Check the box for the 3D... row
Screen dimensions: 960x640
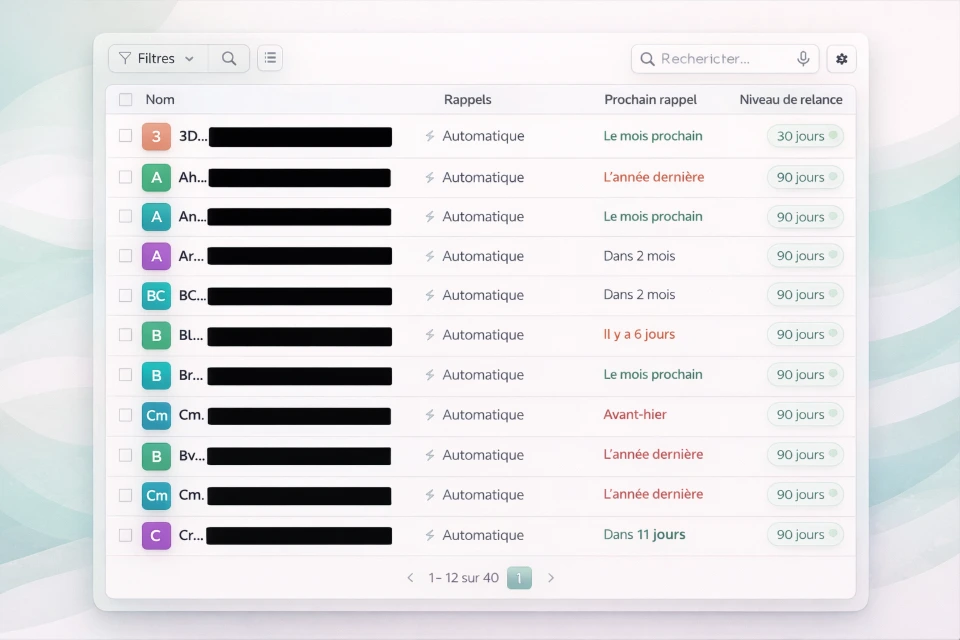pyautogui.click(x=125, y=136)
